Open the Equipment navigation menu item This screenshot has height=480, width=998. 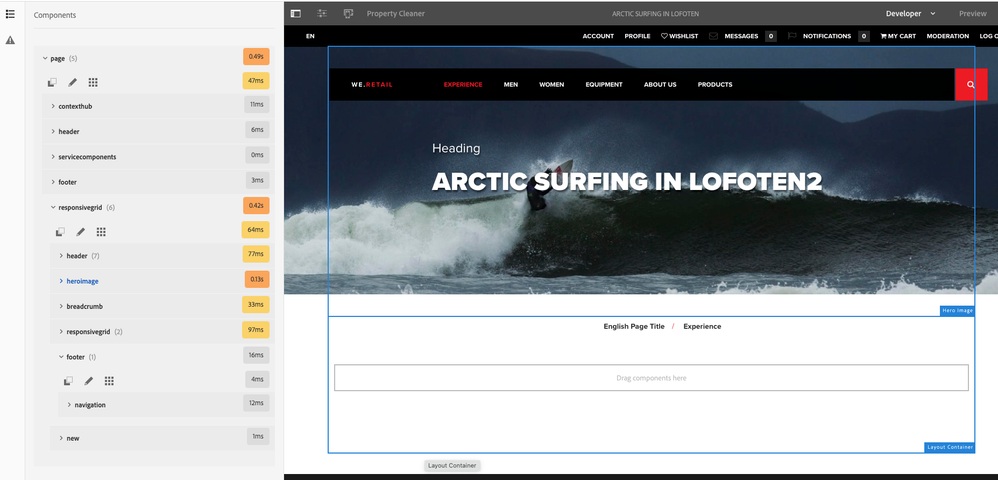(604, 85)
